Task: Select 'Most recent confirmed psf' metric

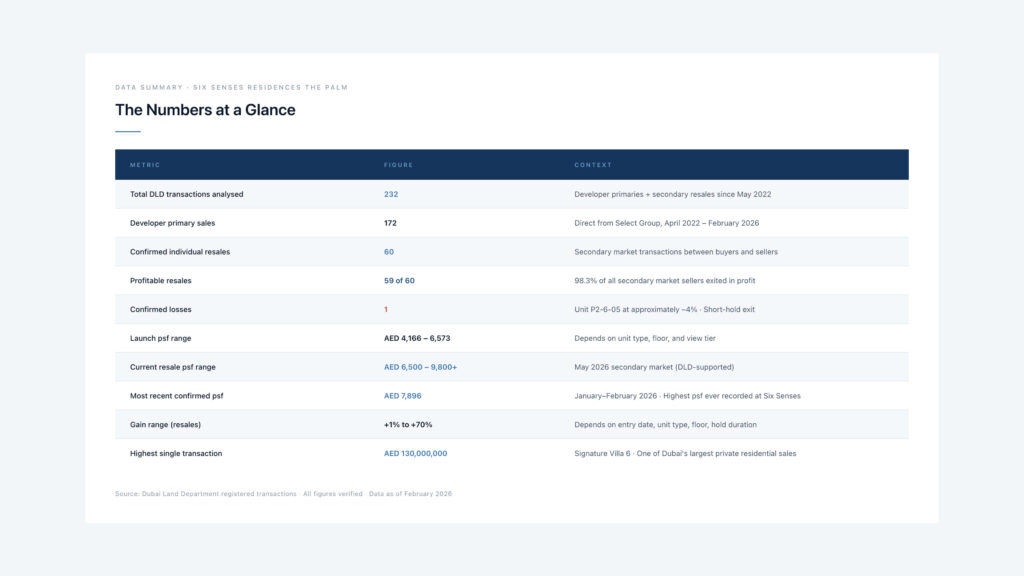Action: click(x=176, y=395)
